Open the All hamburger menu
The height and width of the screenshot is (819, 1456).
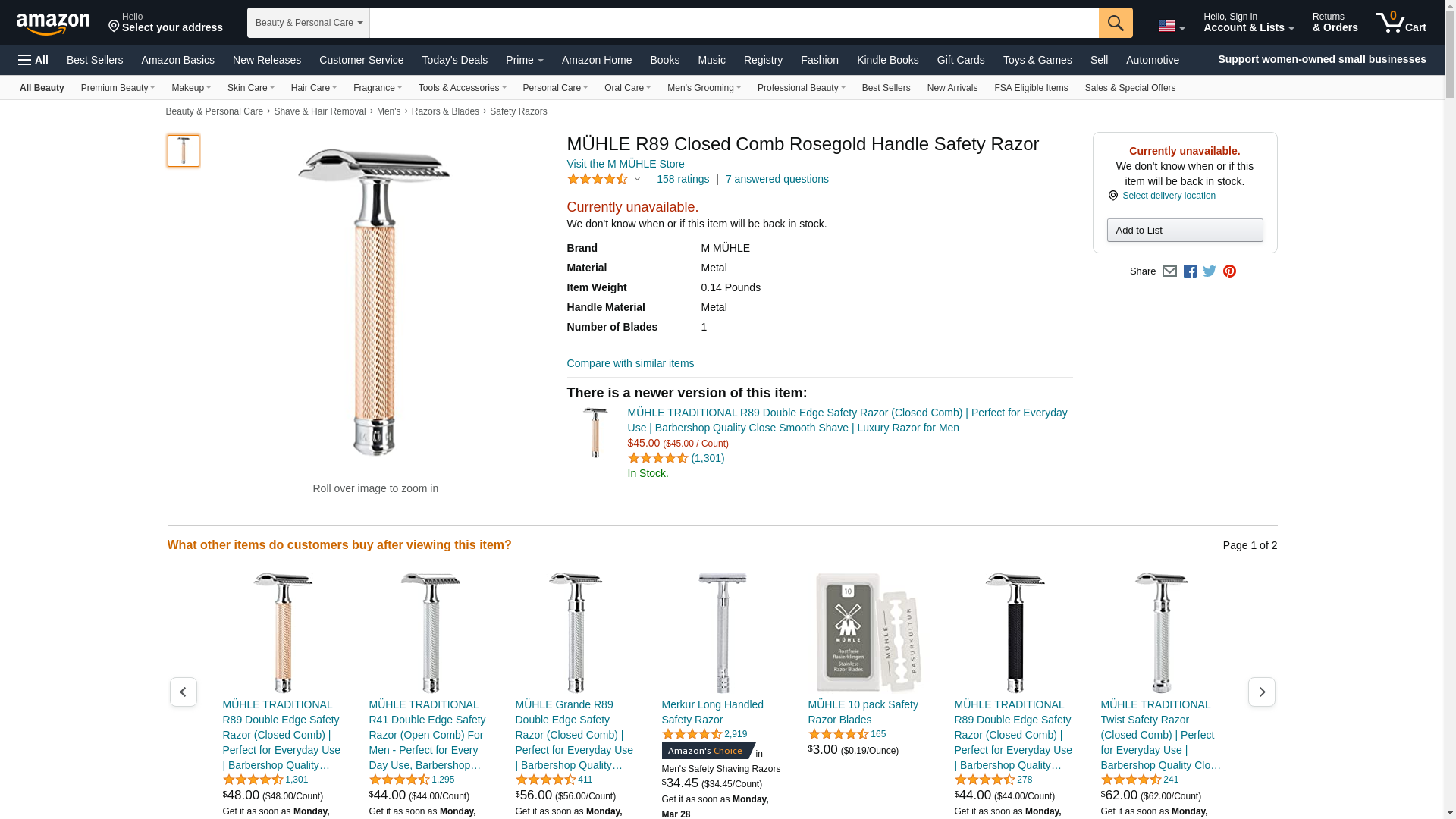(x=33, y=60)
